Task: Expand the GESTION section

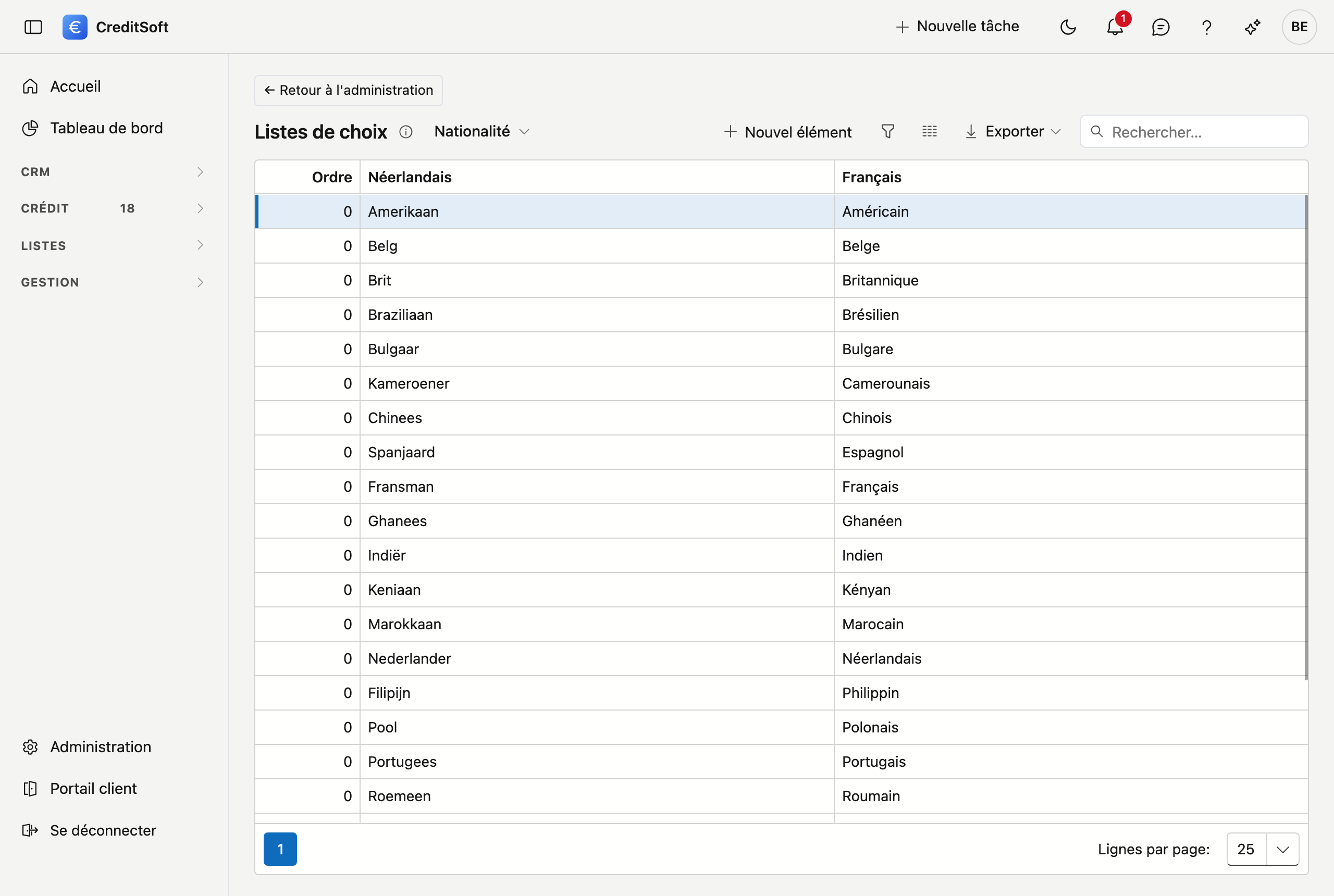Action: [113, 282]
